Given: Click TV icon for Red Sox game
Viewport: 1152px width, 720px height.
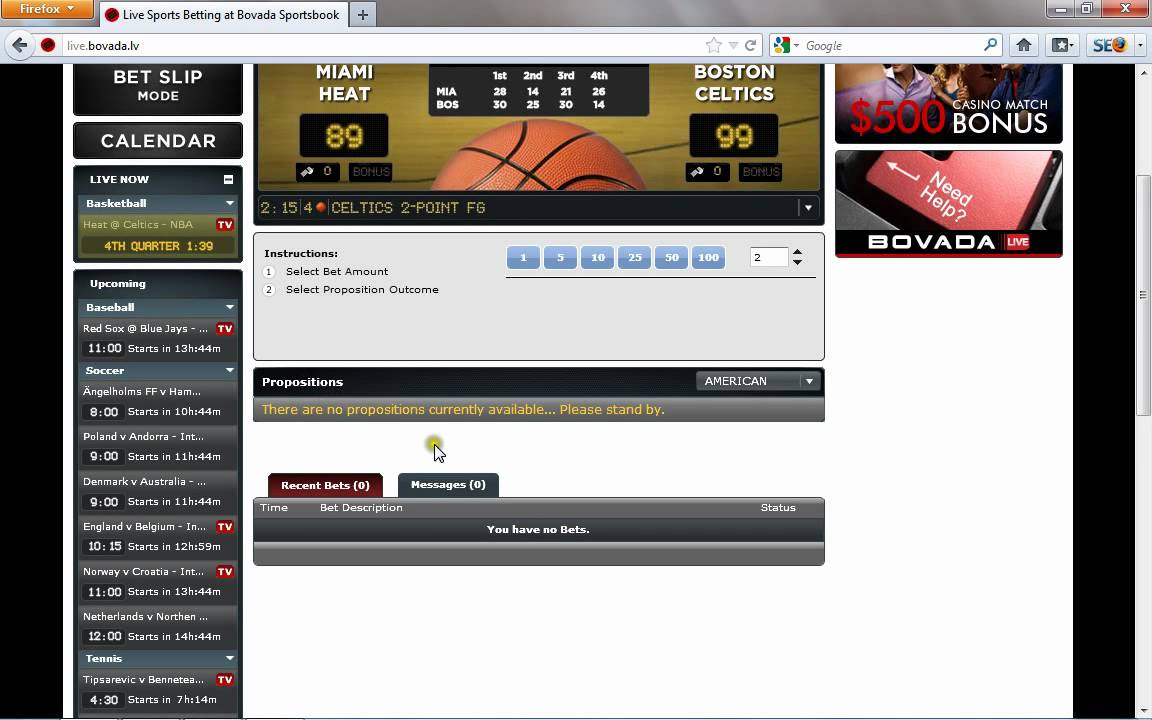Looking at the screenshot, I should pos(225,328).
